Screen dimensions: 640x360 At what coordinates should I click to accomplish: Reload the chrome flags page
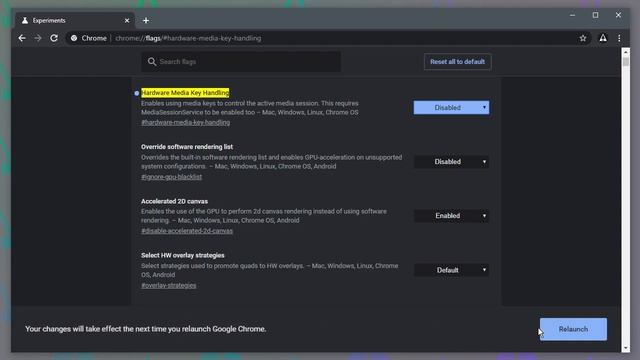point(53,38)
